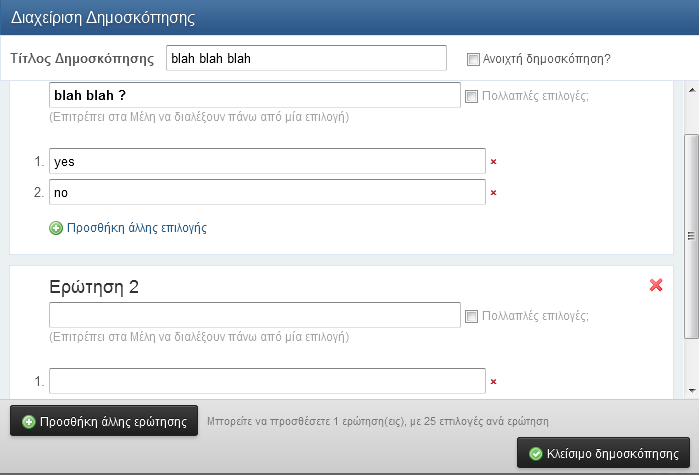Viewport: 699px width, 475px height.
Task: Click the Κλείσιμο δημοσκόπησης button
Action: pyautogui.click(x=603, y=453)
